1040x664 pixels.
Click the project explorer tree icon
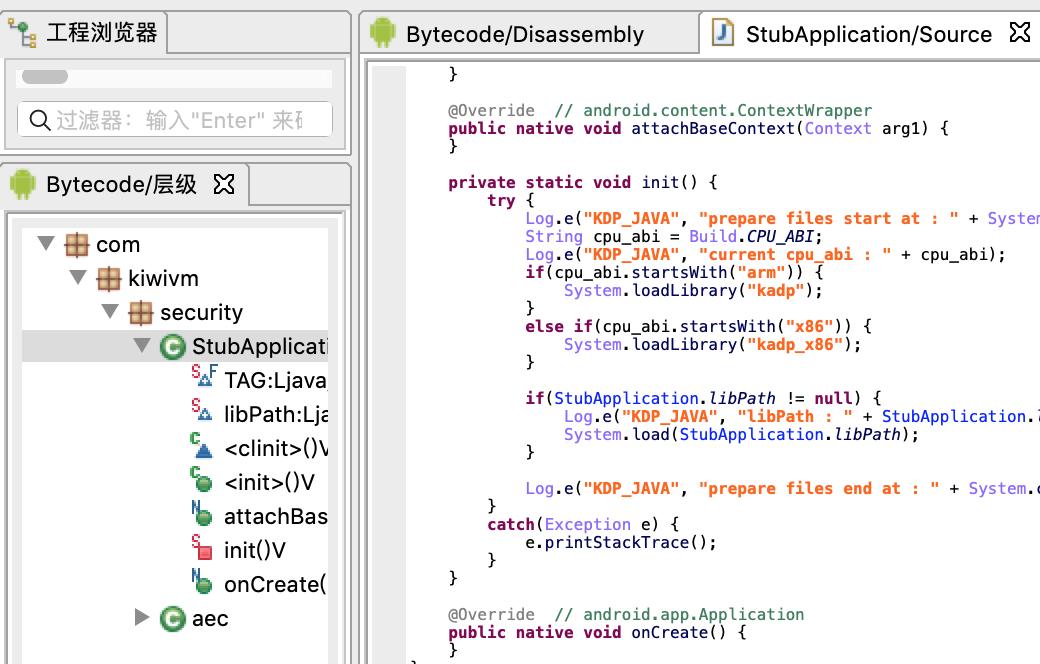tap(23, 34)
